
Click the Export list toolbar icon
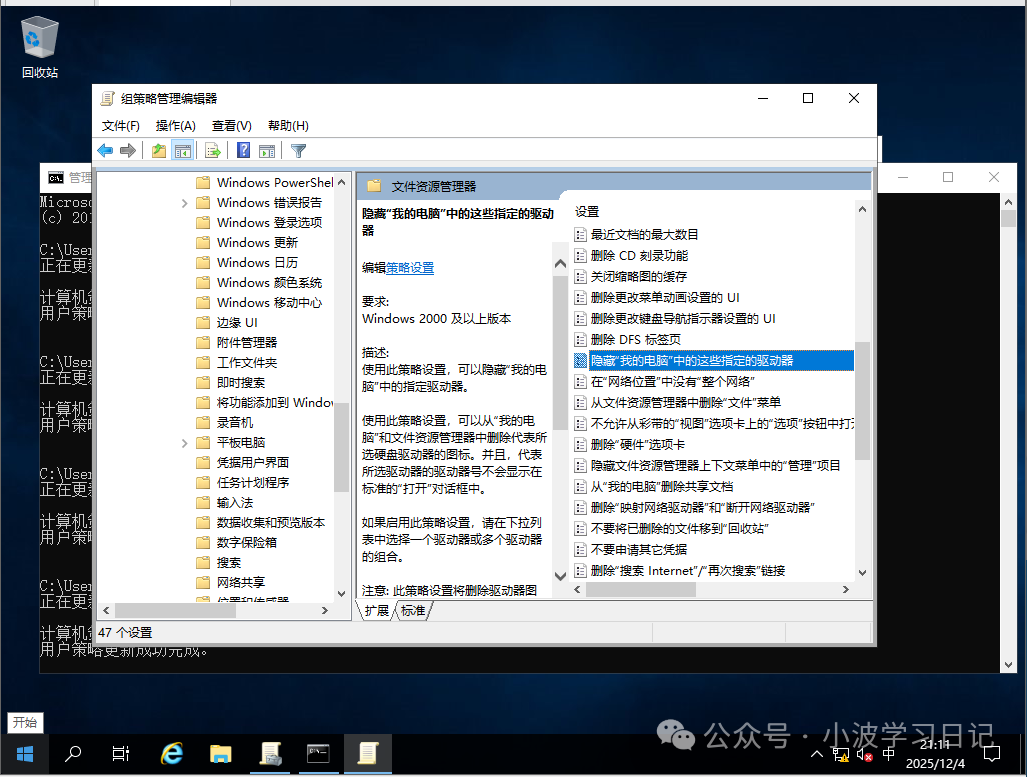click(212, 151)
